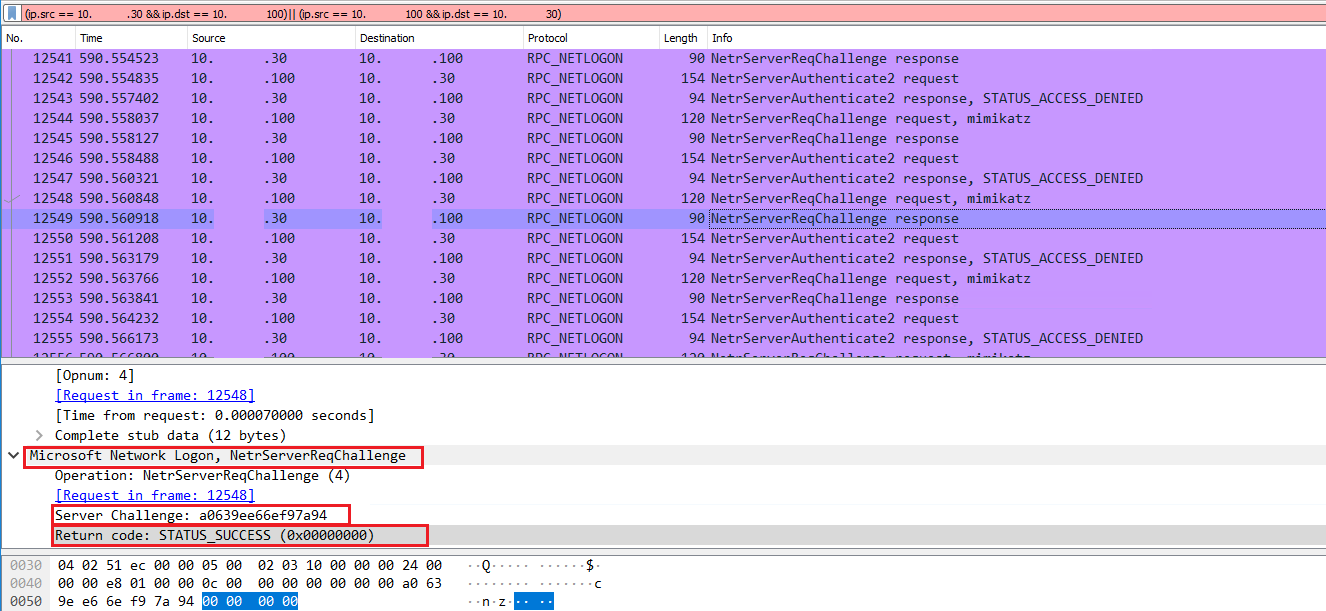Collapse Microsoft Network Logon section chevron

pyautogui.click(x=13, y=455)
